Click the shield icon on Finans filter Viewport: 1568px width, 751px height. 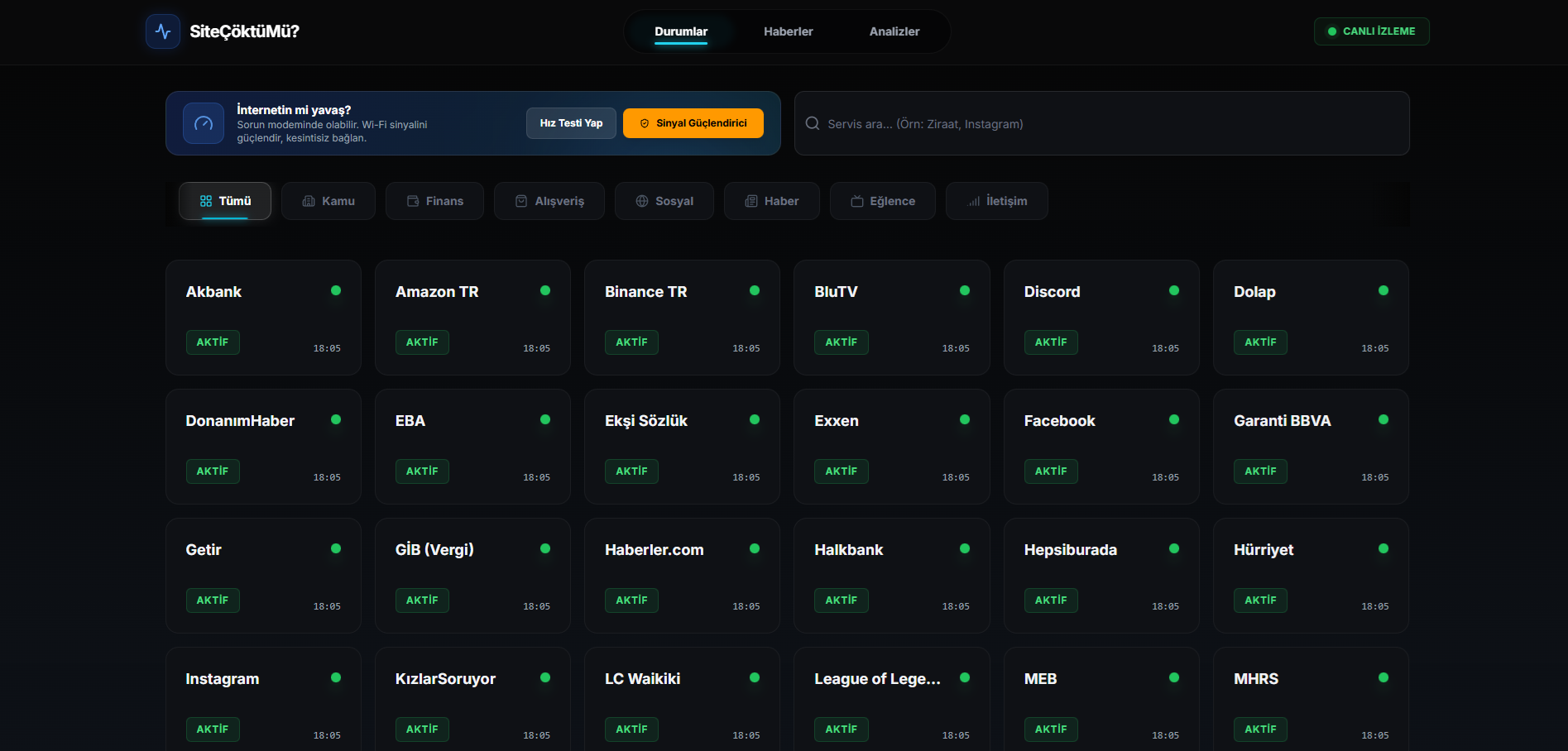click(x=411, y=201)
